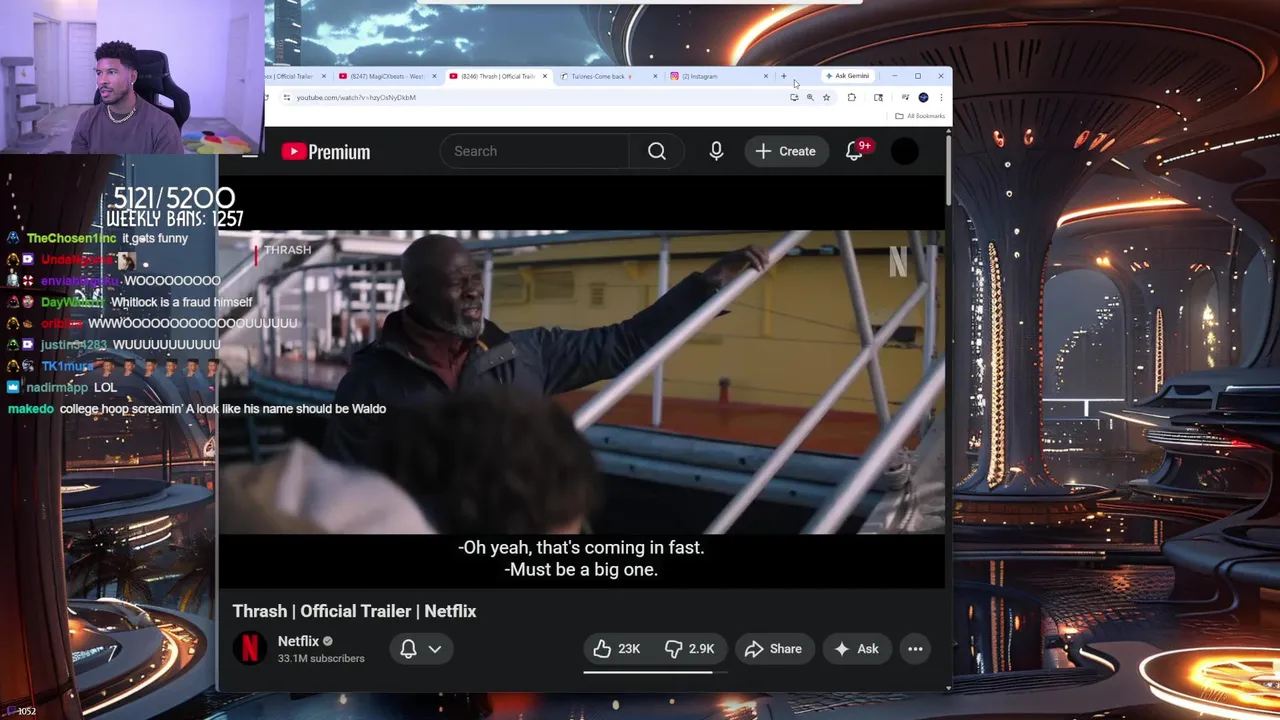This screenshot has height=720, width=1280.
Task: Open the Netflix channel name link
Action: pos(298,641)
